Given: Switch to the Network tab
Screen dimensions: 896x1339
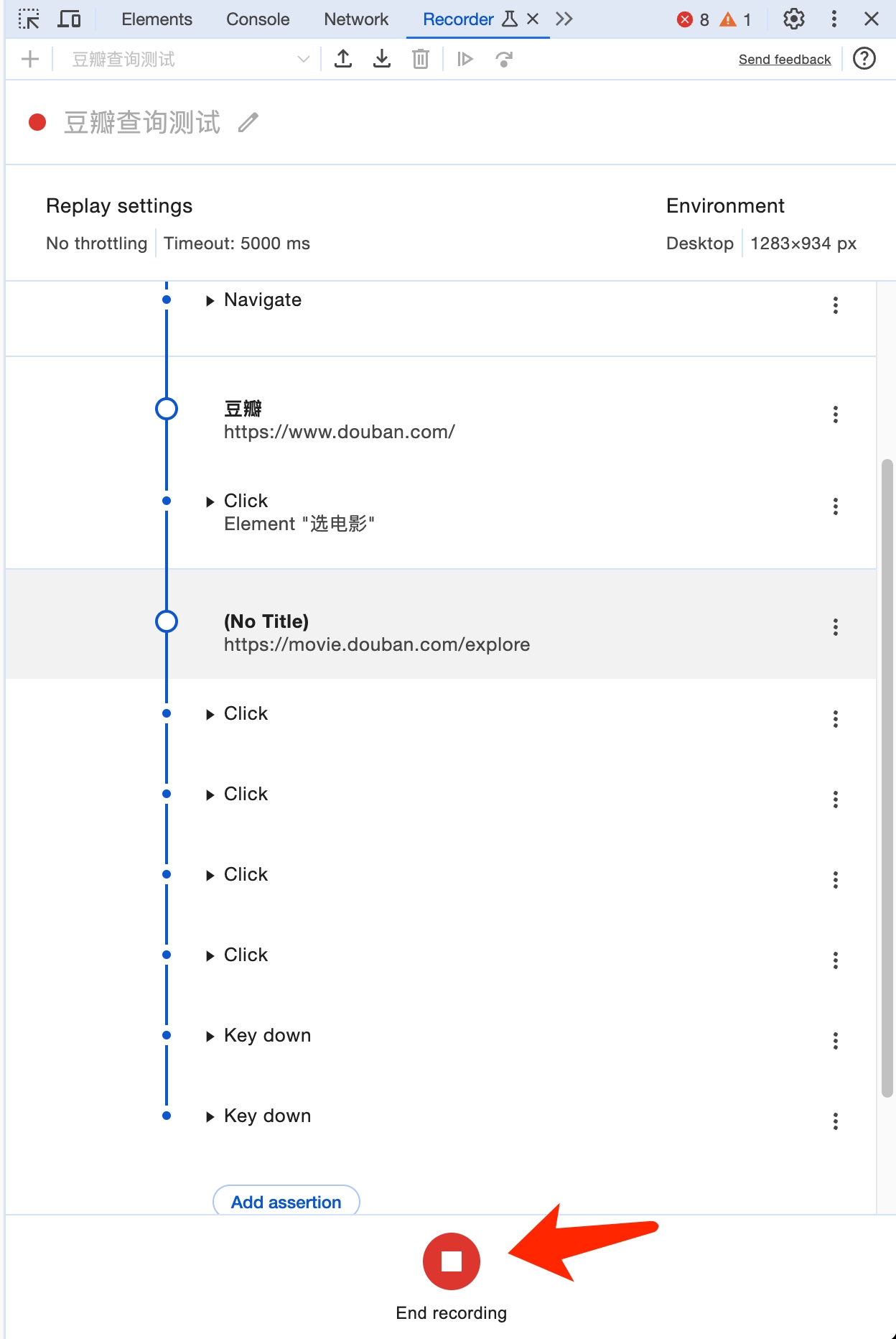Looking at the screenshot, I should point(356,19).
